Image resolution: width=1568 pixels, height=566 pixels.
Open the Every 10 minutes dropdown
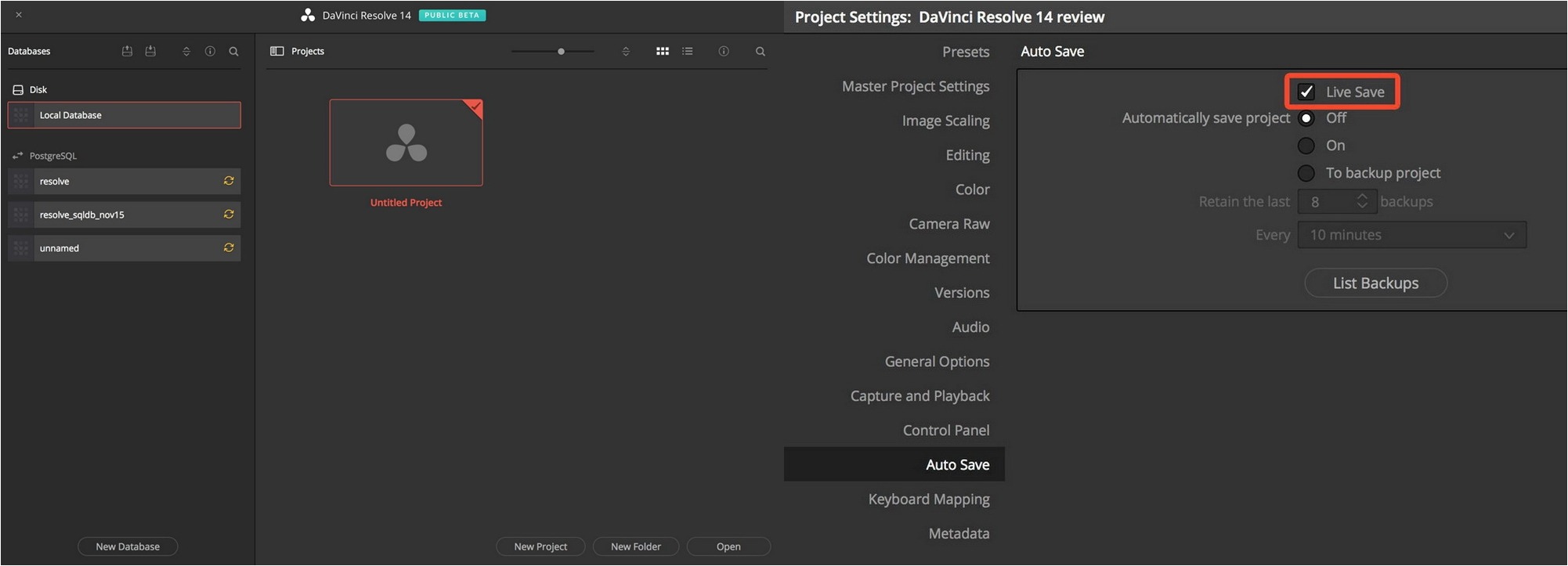1412,235
